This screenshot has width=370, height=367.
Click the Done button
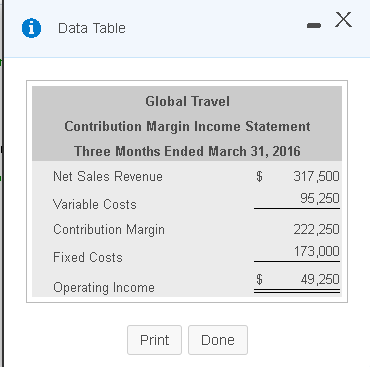point(218,340)
